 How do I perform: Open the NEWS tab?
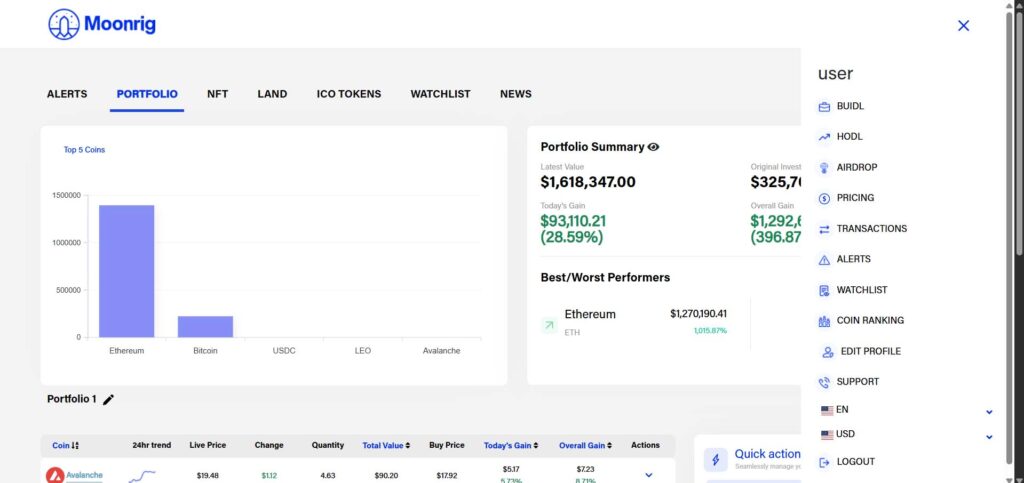point(516,94)
